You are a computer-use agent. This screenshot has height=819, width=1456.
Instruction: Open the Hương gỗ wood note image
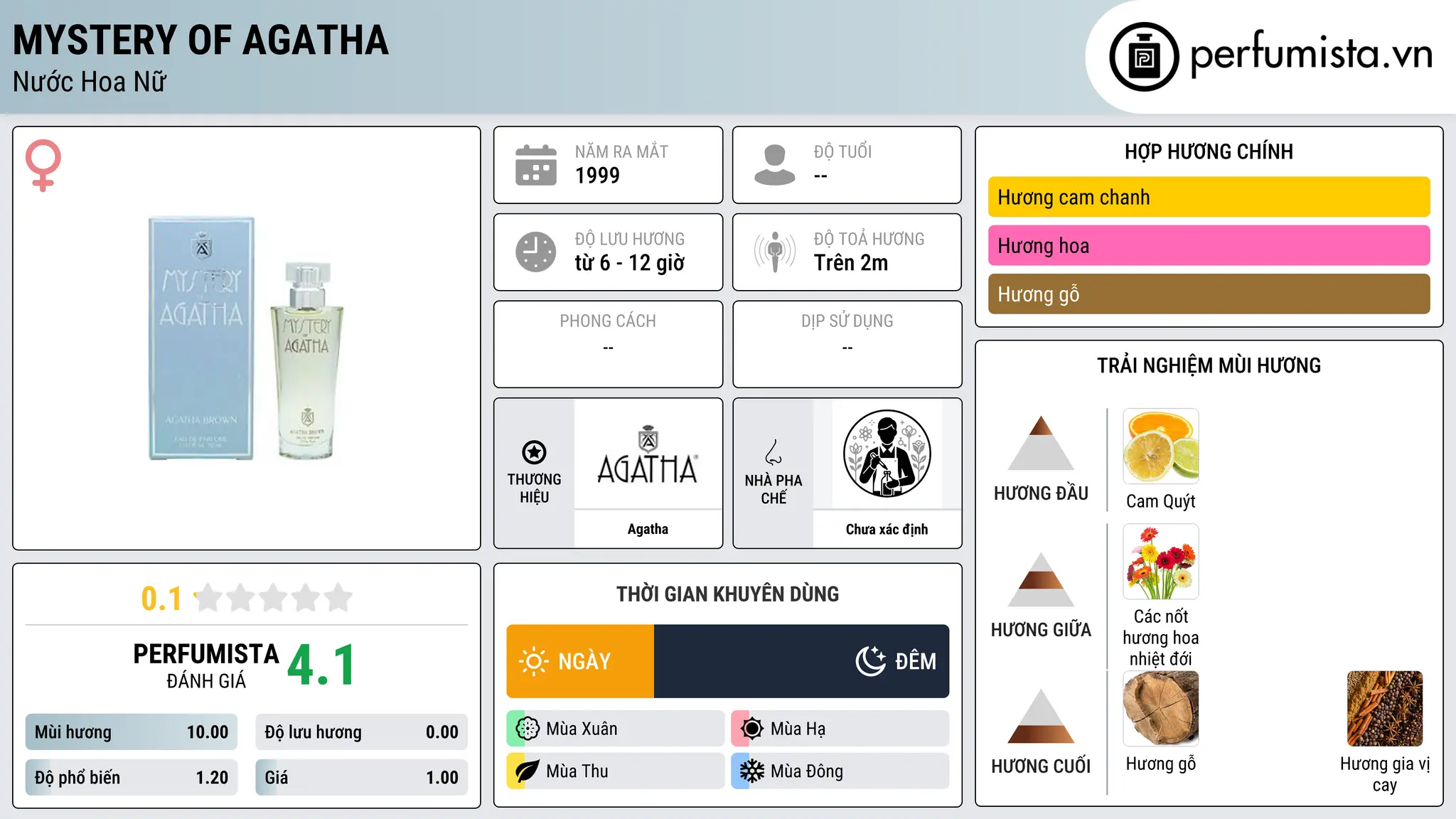pyautogui.click(x=1161, y=709)
